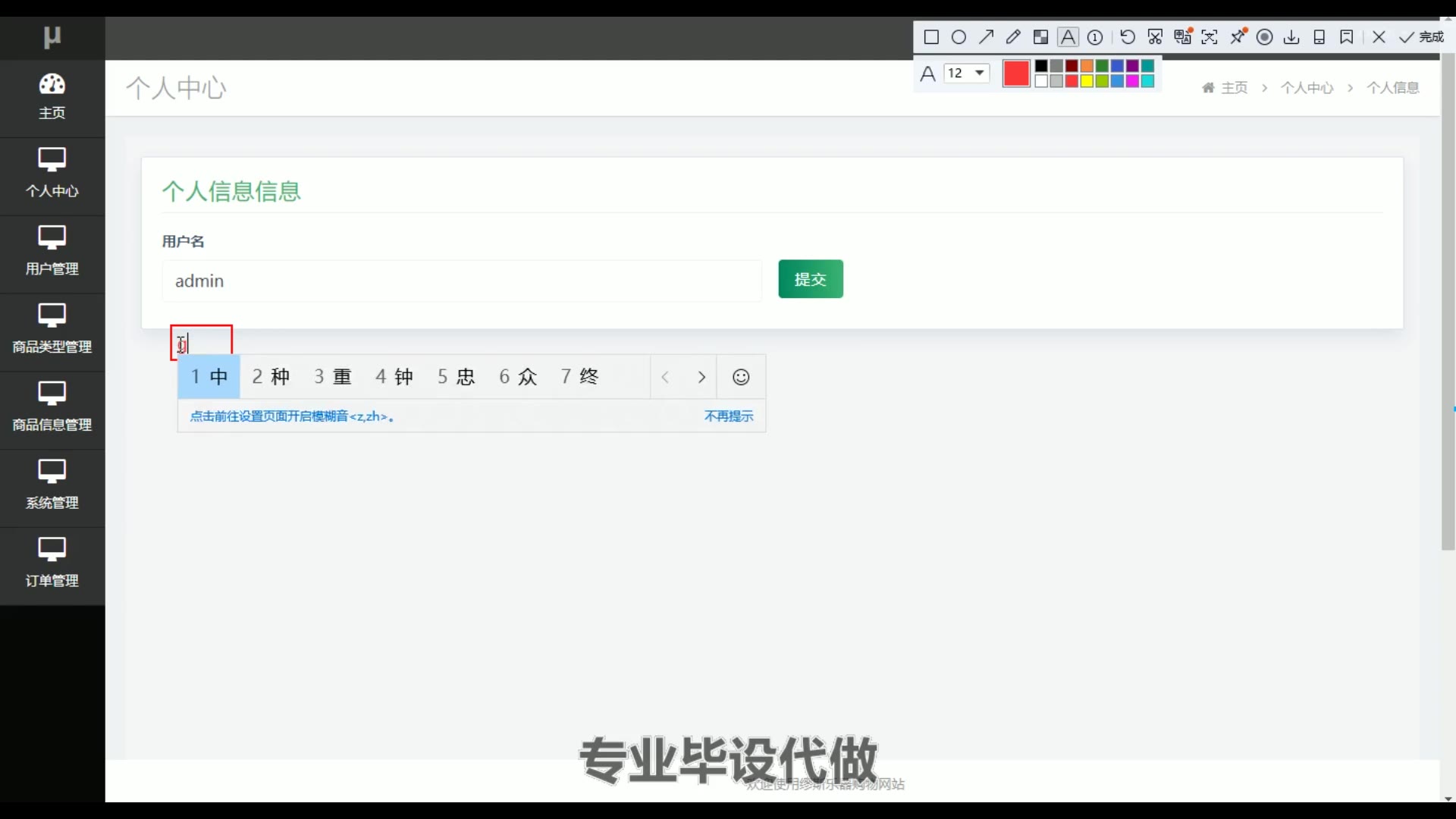Open 订单管理 in the sidebar
The height and width of the screenshot is (819, 1456).
[x=52, y=563]
